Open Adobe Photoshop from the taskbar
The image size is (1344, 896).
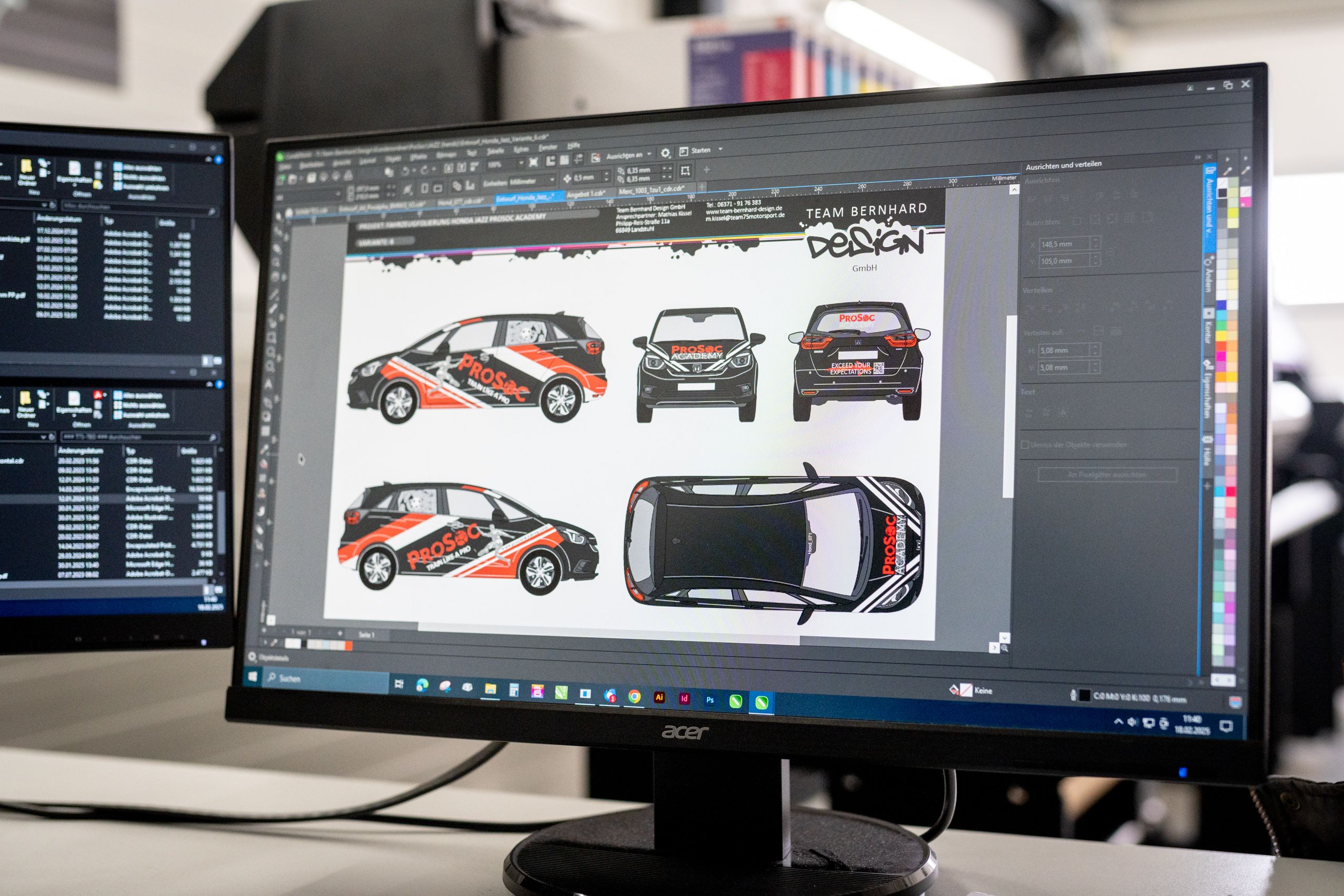click(709, 700)
